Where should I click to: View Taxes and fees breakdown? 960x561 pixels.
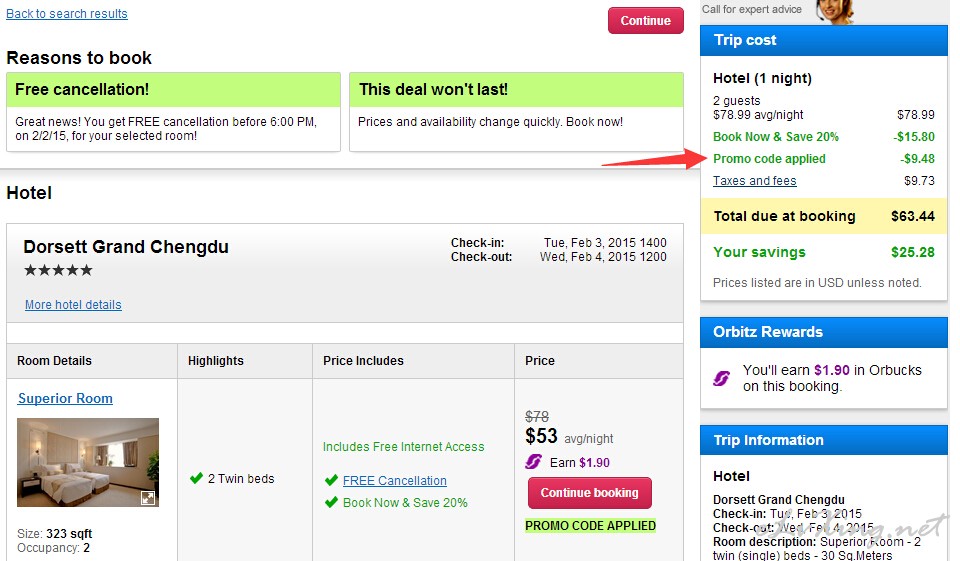pyautogui.click(x=754, y=181)
